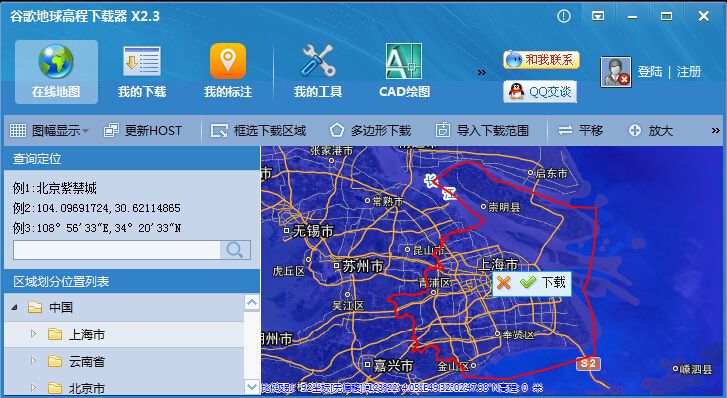Open CAD绘图 drawing tab
Viewport: 727px width, 398px height.
point(404,72)
